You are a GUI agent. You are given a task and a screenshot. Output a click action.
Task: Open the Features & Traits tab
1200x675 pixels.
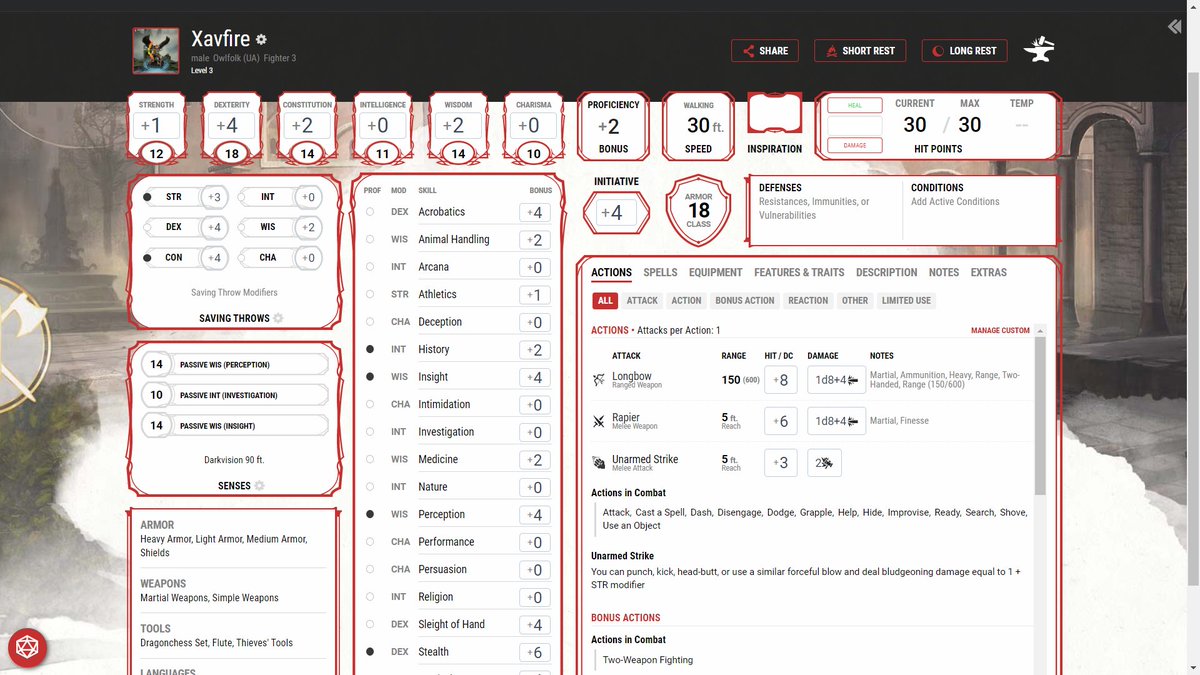(x=799, y=272)
